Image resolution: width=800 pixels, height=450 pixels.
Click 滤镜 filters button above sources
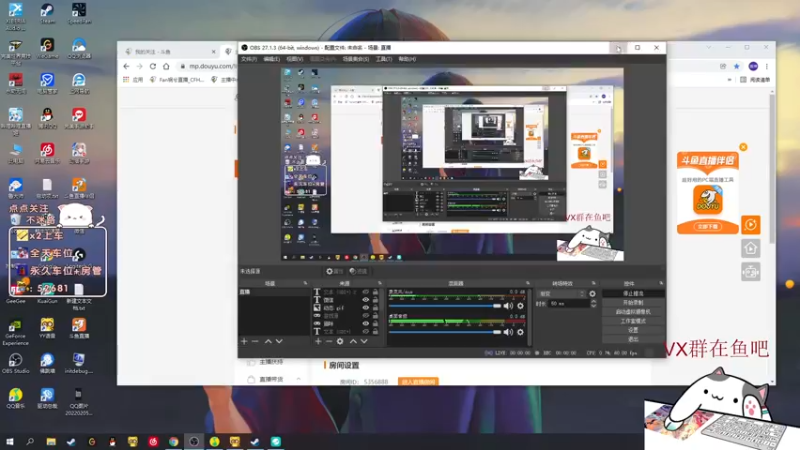[x=359, y=271]
